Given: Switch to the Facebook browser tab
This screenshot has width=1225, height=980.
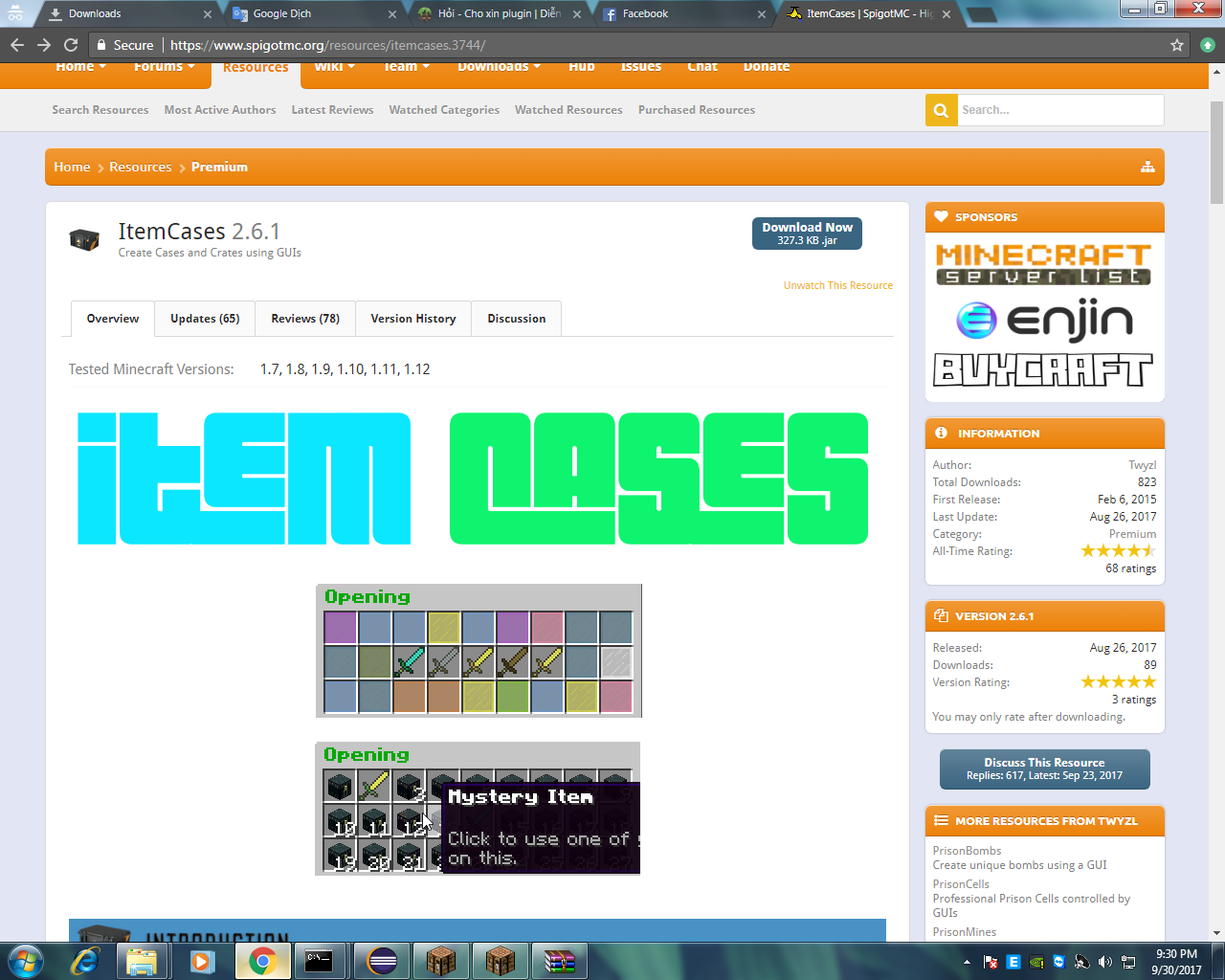Looking at the screenshot, I should pos(684,13).
